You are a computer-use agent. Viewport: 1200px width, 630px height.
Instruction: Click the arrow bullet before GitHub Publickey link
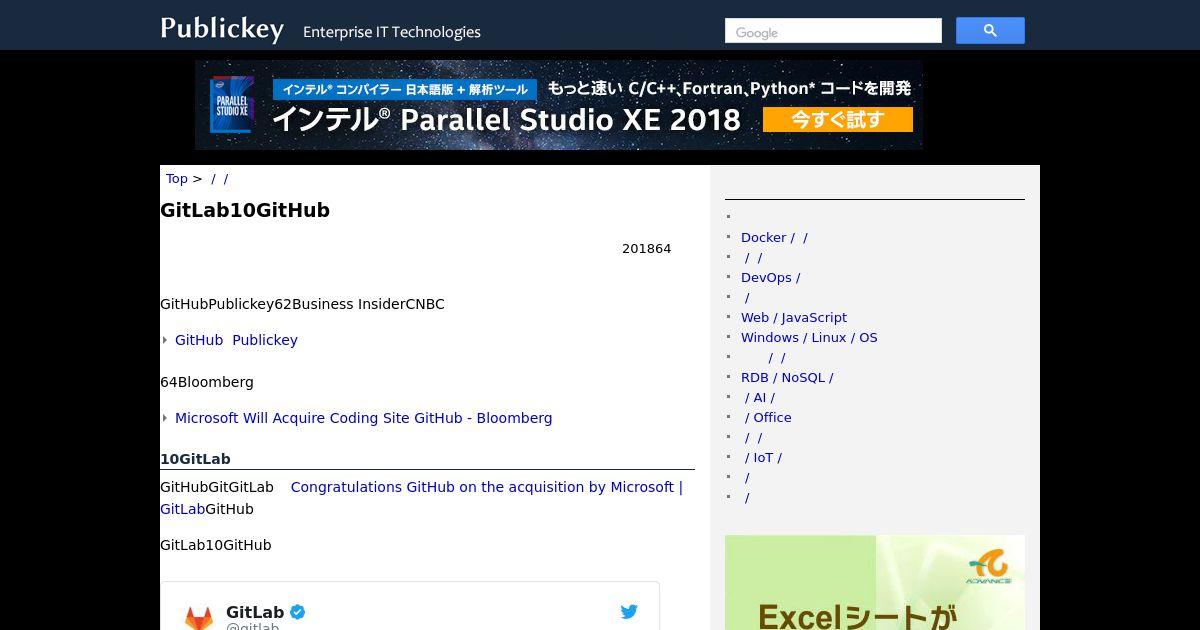(x=165, y=340)
